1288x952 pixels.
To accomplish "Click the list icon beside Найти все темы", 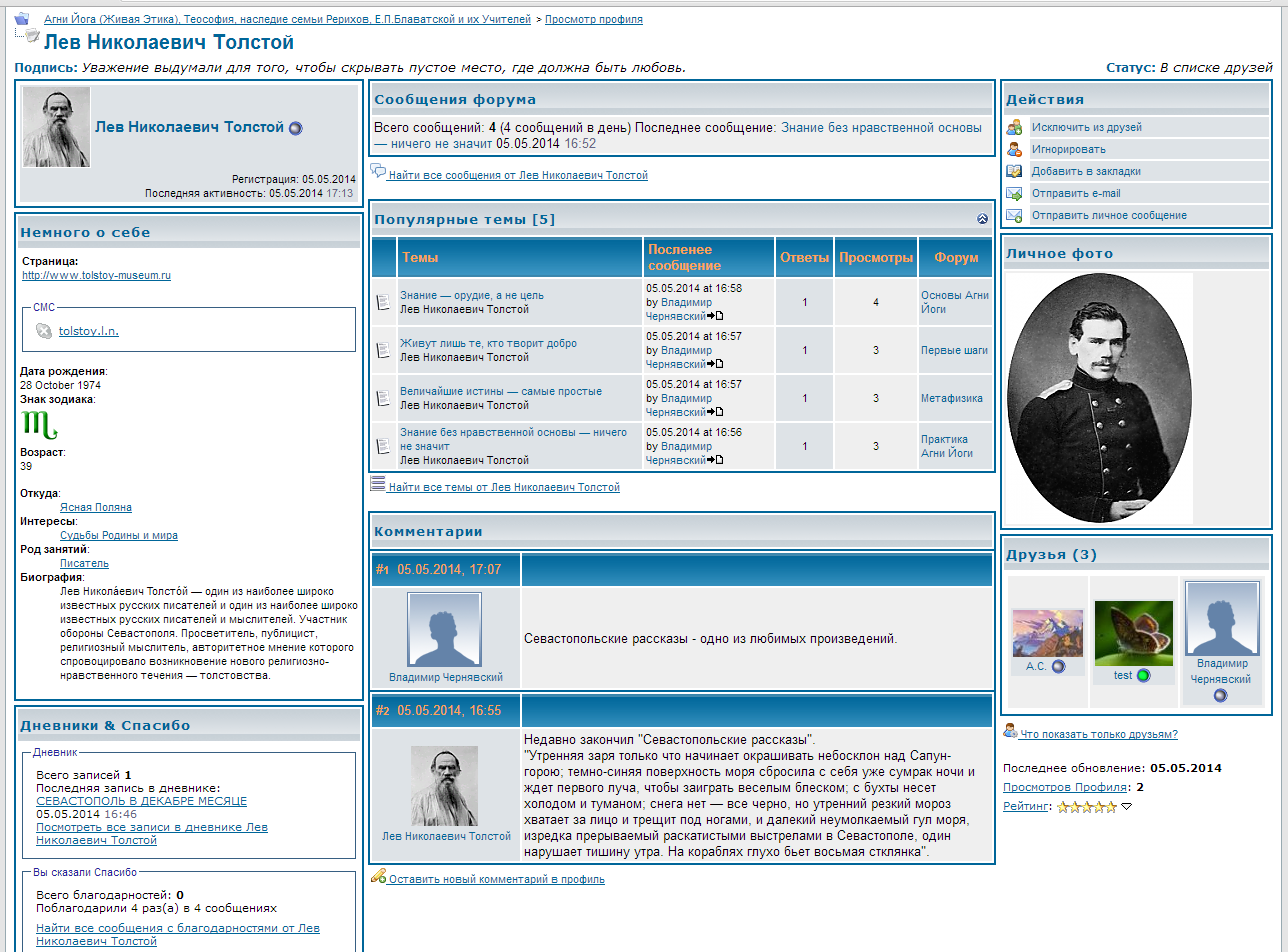I will click(x=378, y=484).
